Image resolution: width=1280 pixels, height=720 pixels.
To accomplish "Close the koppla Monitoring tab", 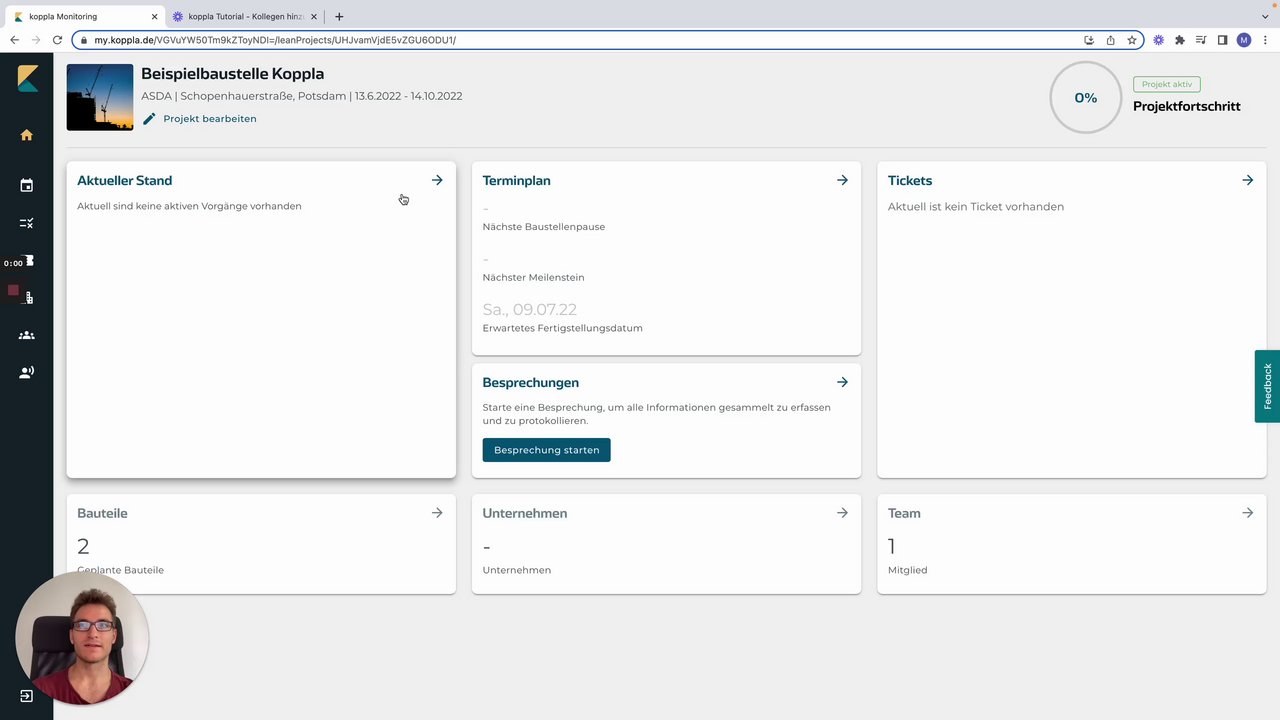I will coord(154,16).
